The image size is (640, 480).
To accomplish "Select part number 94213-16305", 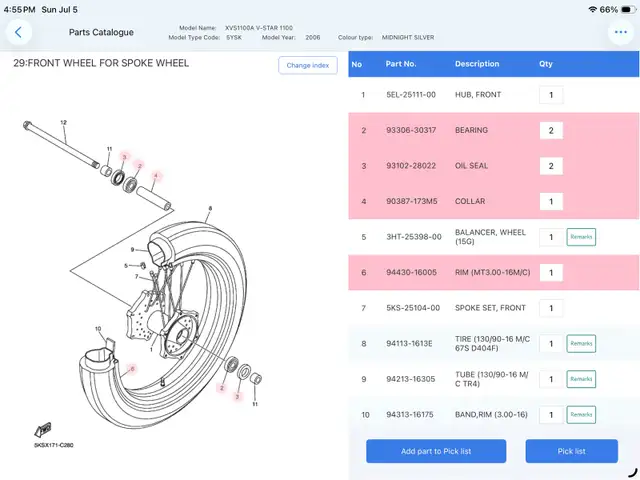I will click(x=411, y=379).
